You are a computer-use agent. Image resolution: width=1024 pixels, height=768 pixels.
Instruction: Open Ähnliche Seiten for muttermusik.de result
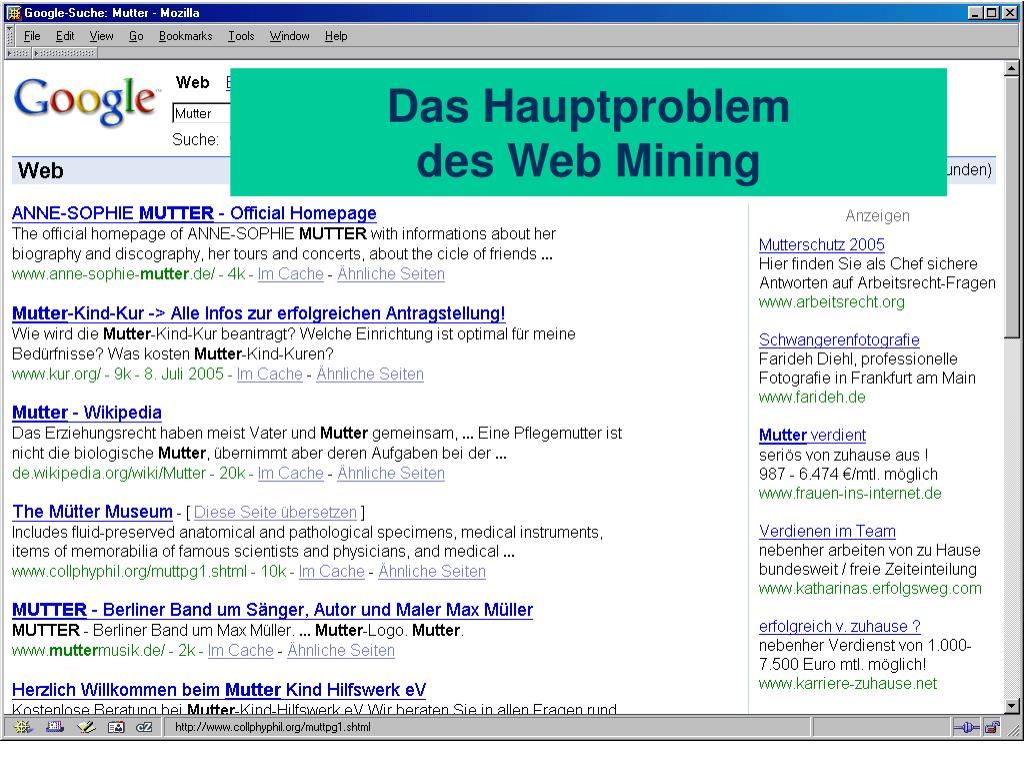pyautogui.click(x=341, y=650)
